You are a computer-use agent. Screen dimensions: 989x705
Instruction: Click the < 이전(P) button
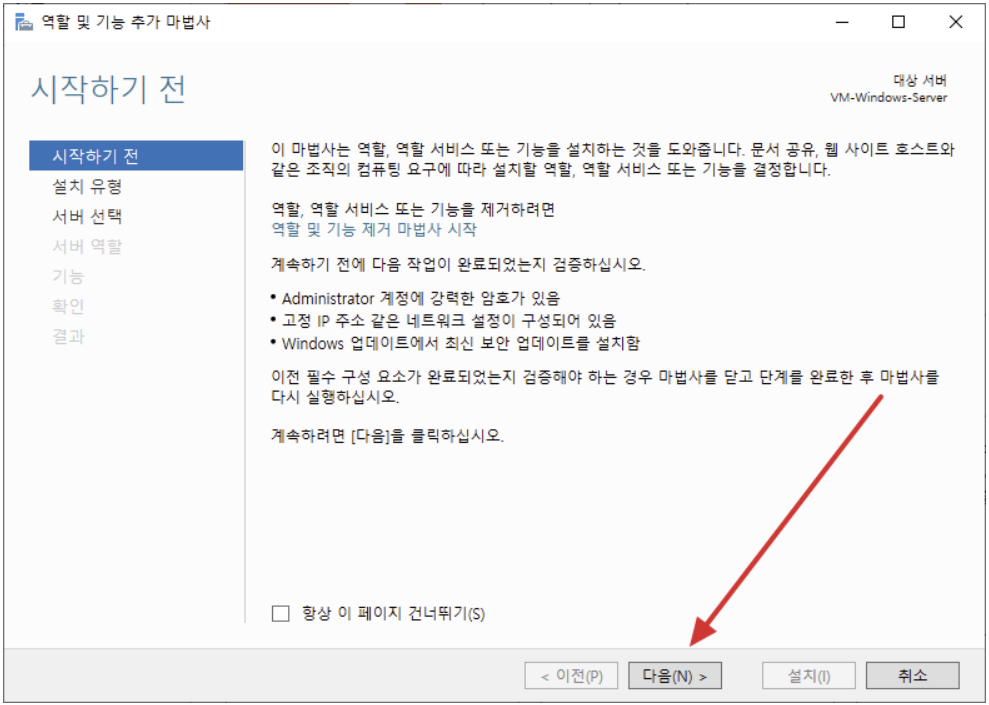point(571,676)
